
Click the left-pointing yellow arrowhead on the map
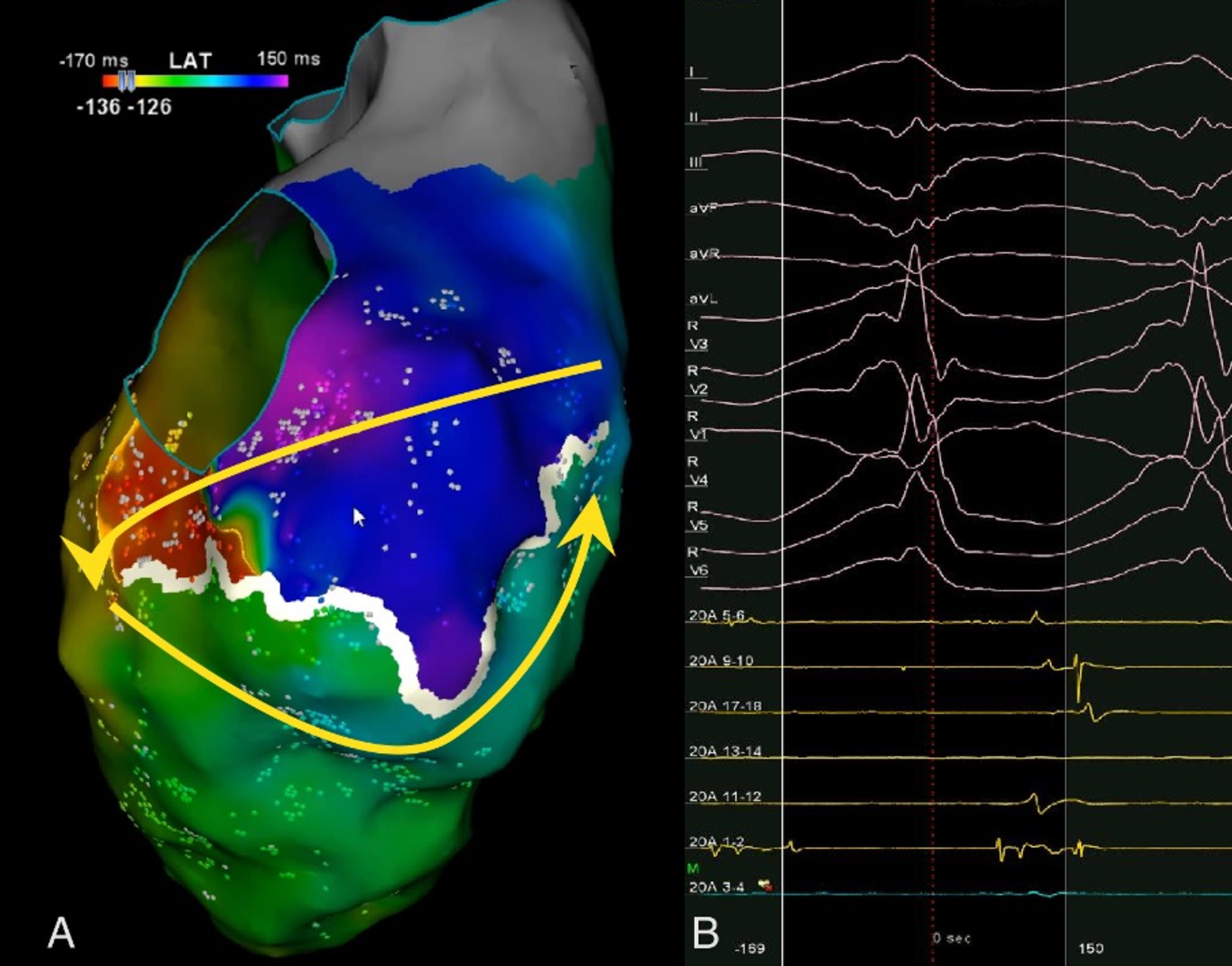pos(85,561)
